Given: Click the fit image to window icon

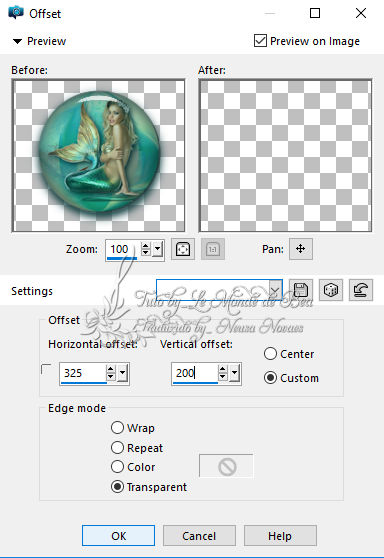Looking at the screenshot, I should [183, 249].
